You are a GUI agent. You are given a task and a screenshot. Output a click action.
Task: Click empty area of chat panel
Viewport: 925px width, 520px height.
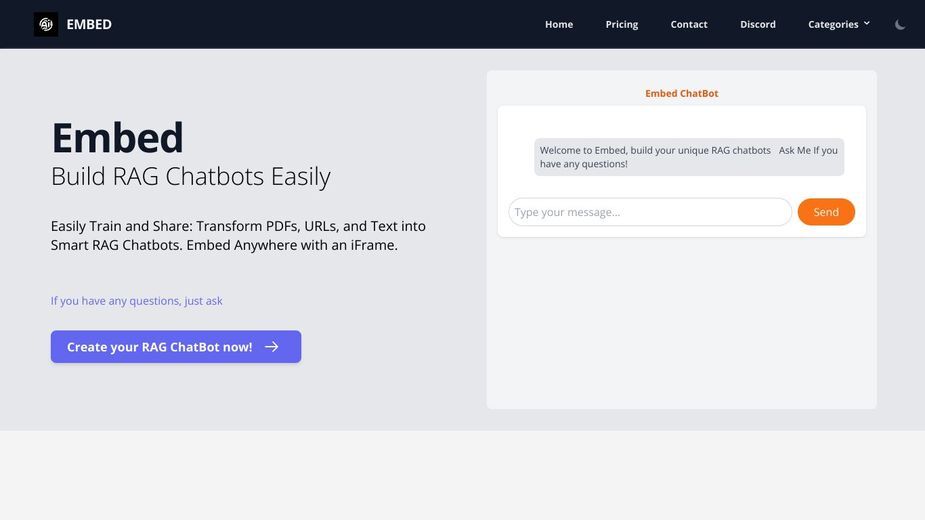click(681, 323)
